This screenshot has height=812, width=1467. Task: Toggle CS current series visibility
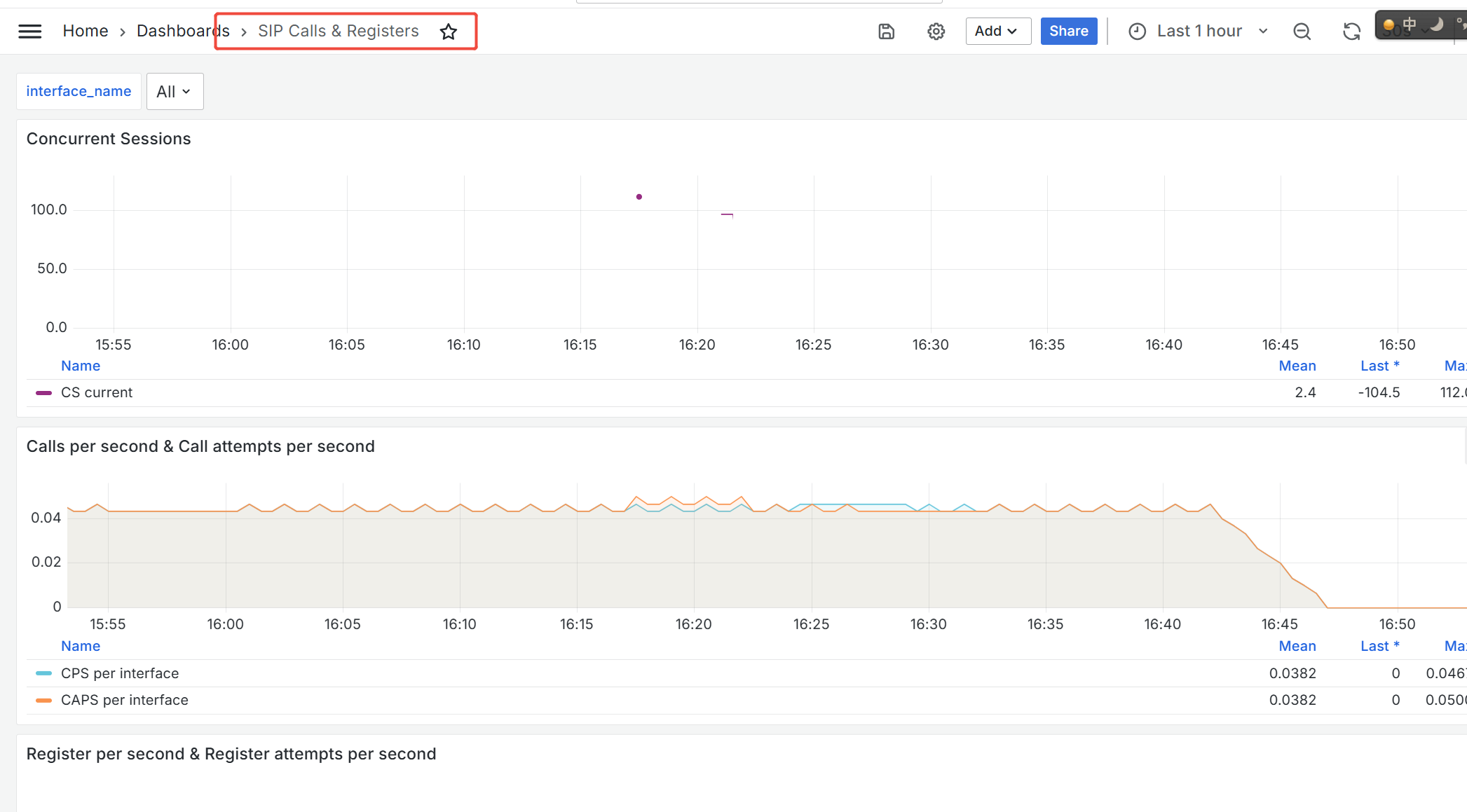click(97, 392)
